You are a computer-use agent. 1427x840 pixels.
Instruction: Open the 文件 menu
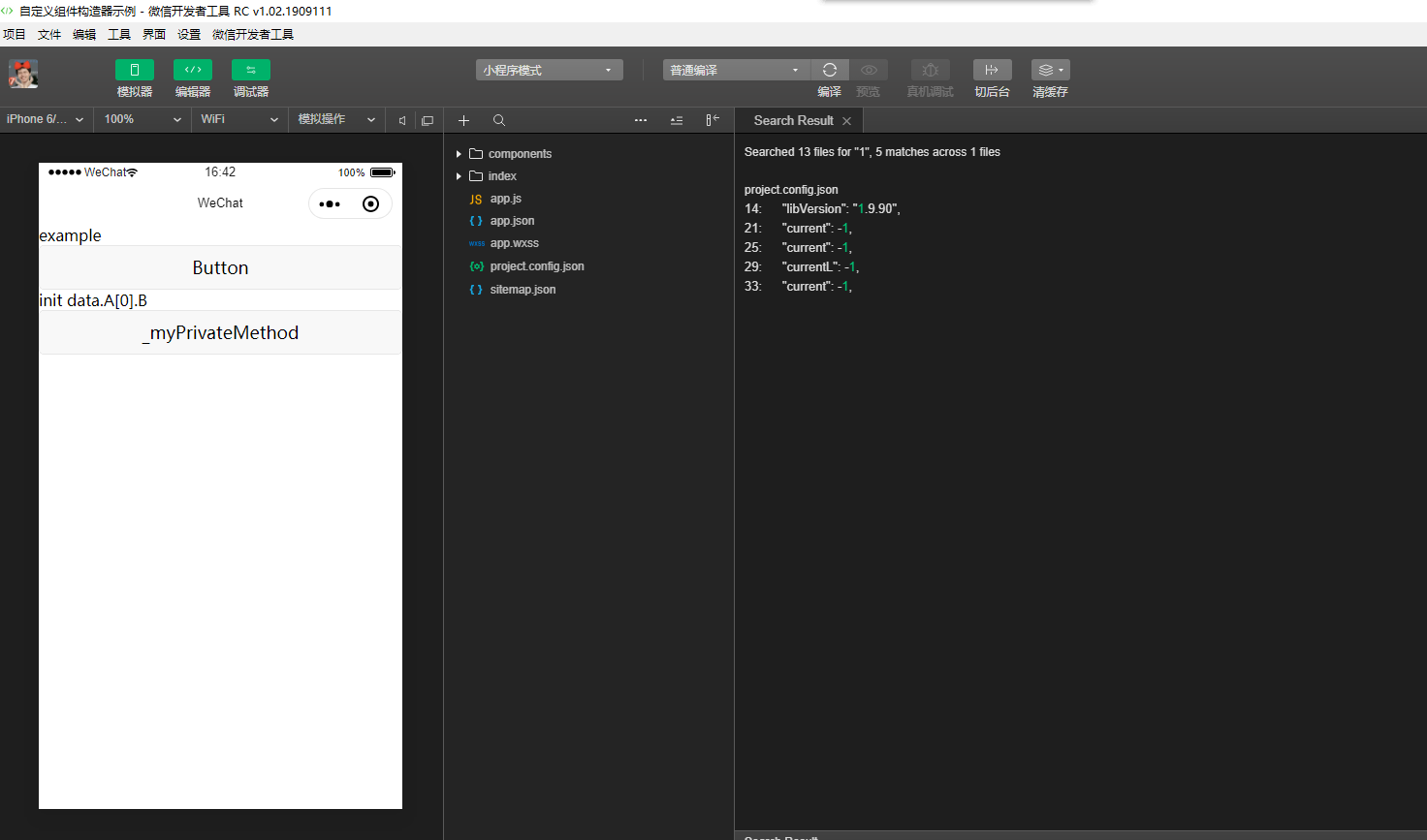coord(49,35)
